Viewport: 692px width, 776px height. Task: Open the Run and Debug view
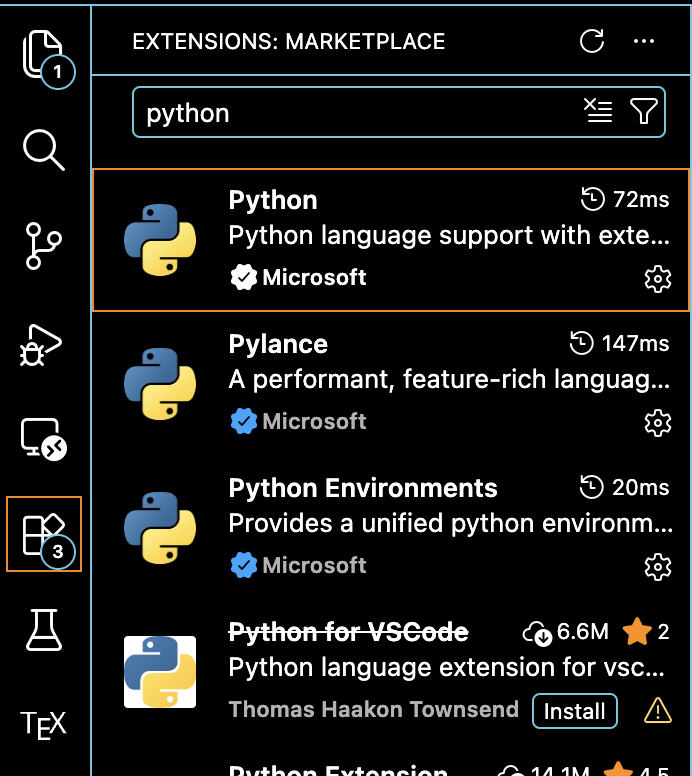[x=42, y=345]
